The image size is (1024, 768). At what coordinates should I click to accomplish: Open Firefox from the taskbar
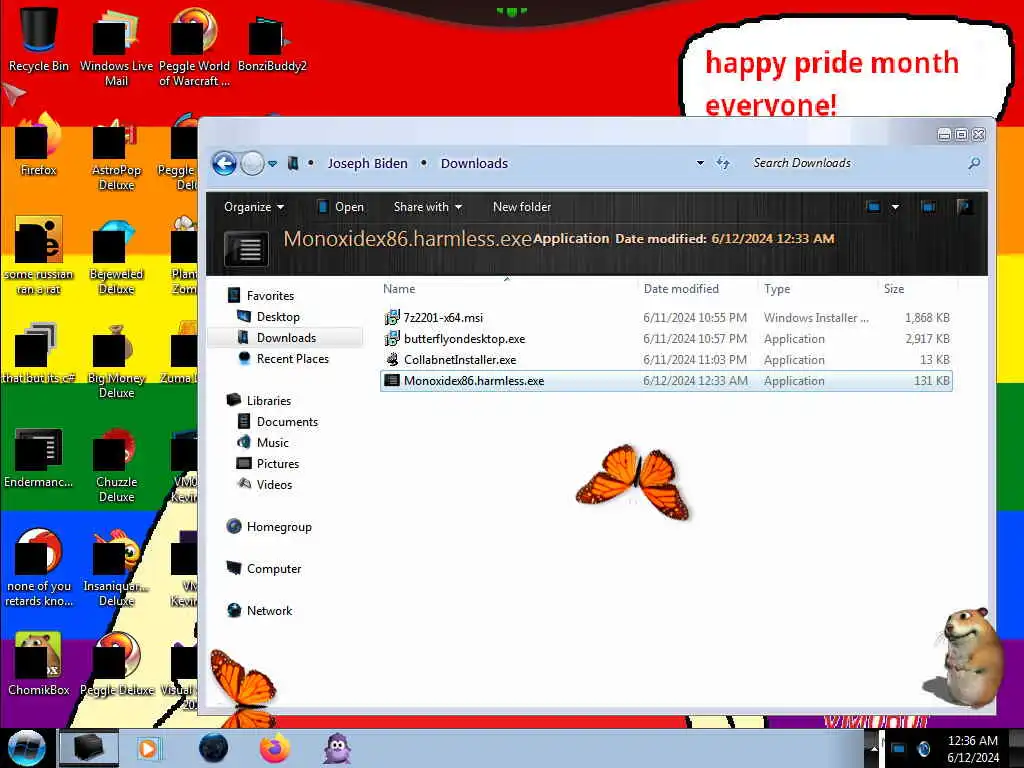click(x=274, y=748)
